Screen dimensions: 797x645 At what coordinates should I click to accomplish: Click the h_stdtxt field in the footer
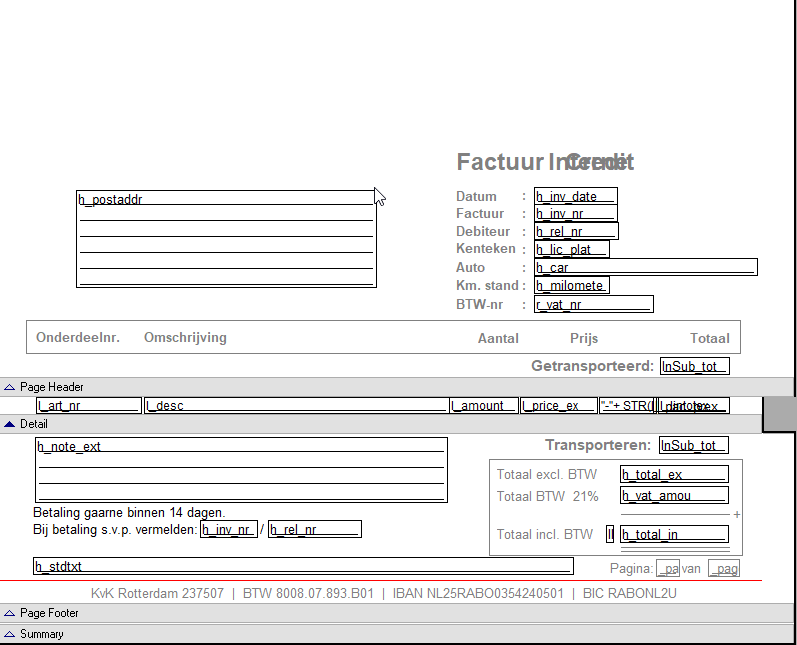coord(302,566)
